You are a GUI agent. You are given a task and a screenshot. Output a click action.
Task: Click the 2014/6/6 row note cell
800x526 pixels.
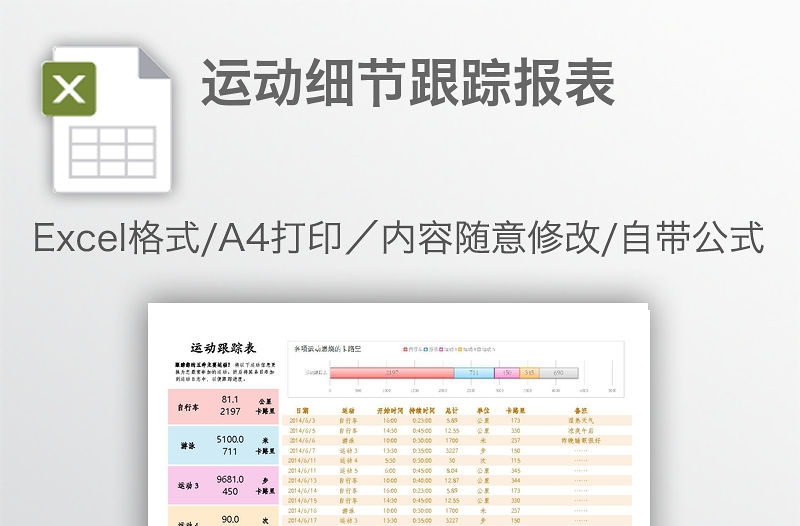pyautogui.click(x=581, y=440)
